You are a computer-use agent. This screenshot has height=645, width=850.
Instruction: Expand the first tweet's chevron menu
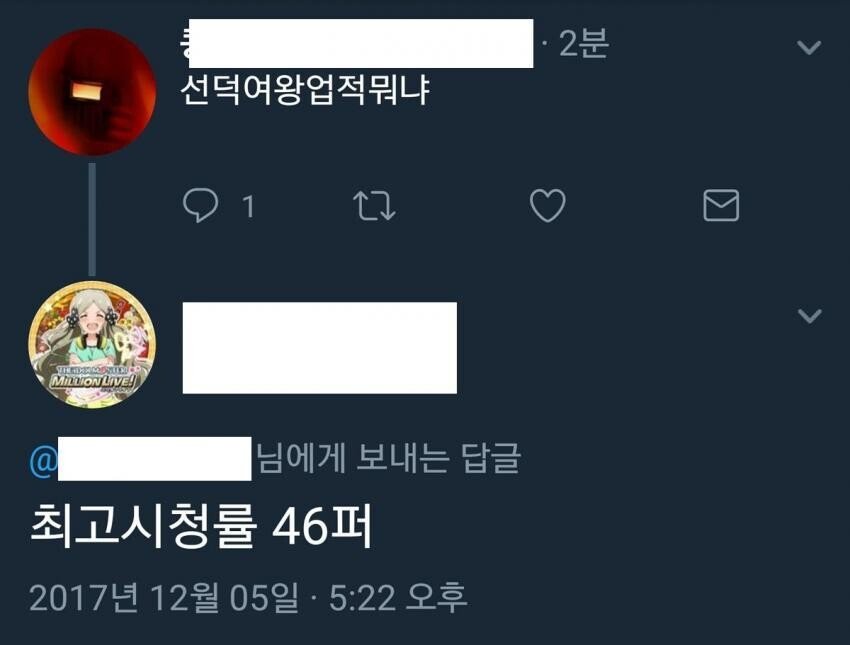tap(809, 47)
